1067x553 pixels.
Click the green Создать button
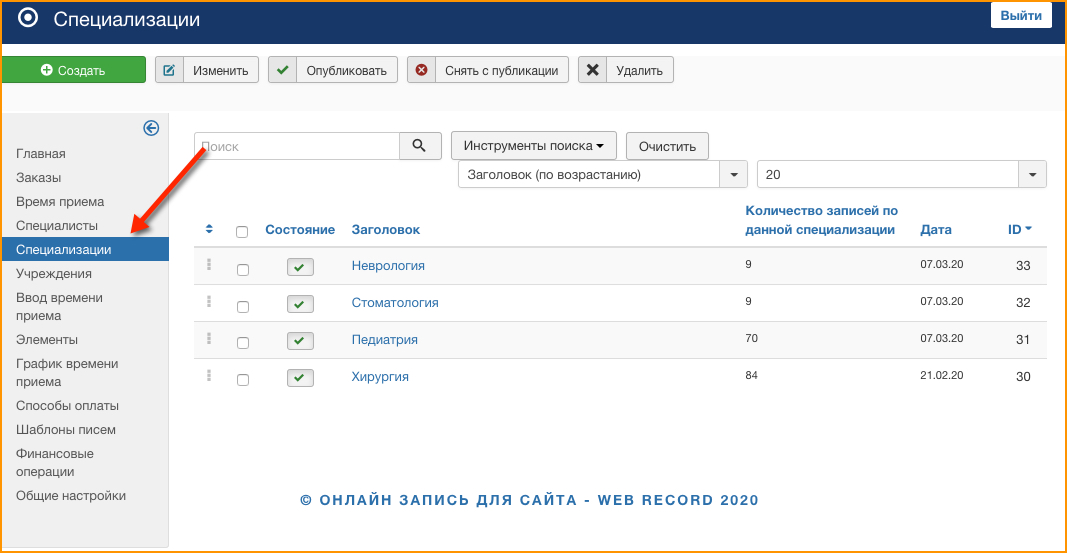(x=73, y=70)
